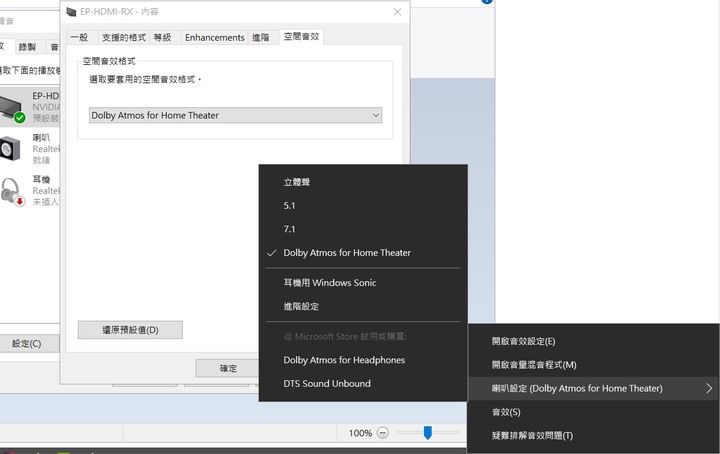This screenshot has height=454, width=720.
Task: Open the spatial sound format dropdown
Action: point(235,115)
